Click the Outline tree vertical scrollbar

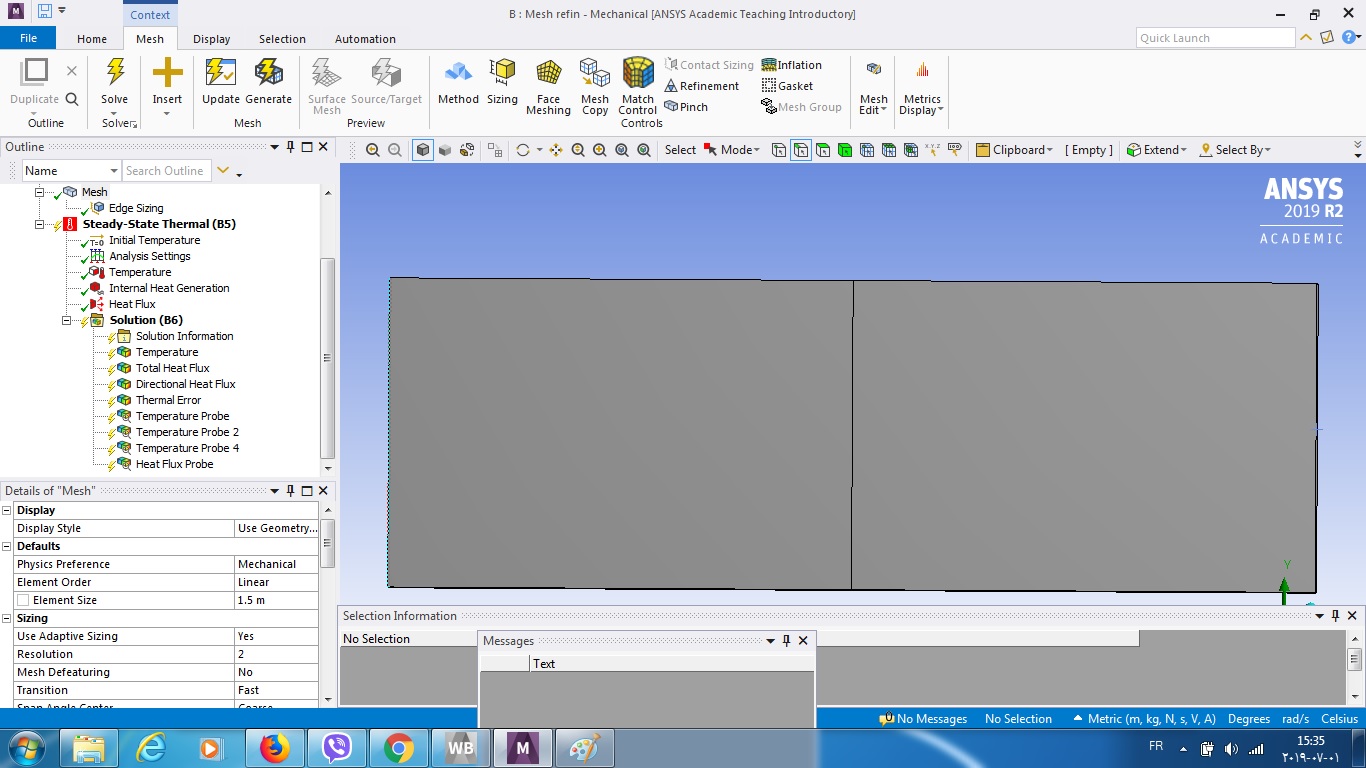click(x=327, y=357)
